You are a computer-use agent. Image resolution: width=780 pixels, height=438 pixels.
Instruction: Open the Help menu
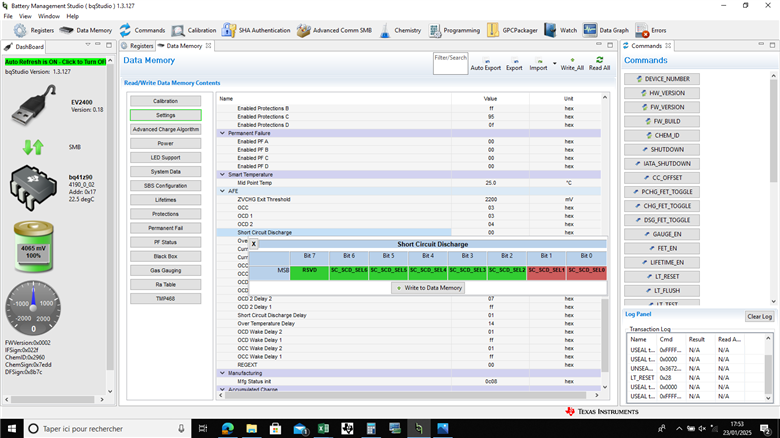pyautogui.click(x=73, y=16)
